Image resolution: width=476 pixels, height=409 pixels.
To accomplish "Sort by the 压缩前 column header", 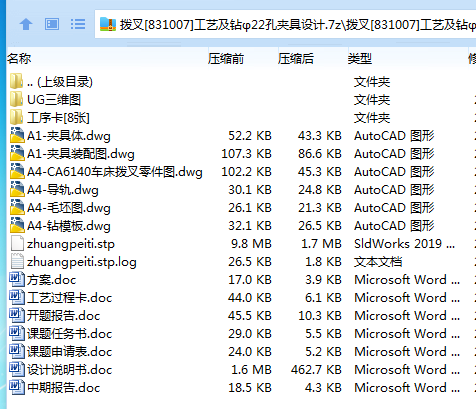I will pyautogui.click(x=226, y=59).
